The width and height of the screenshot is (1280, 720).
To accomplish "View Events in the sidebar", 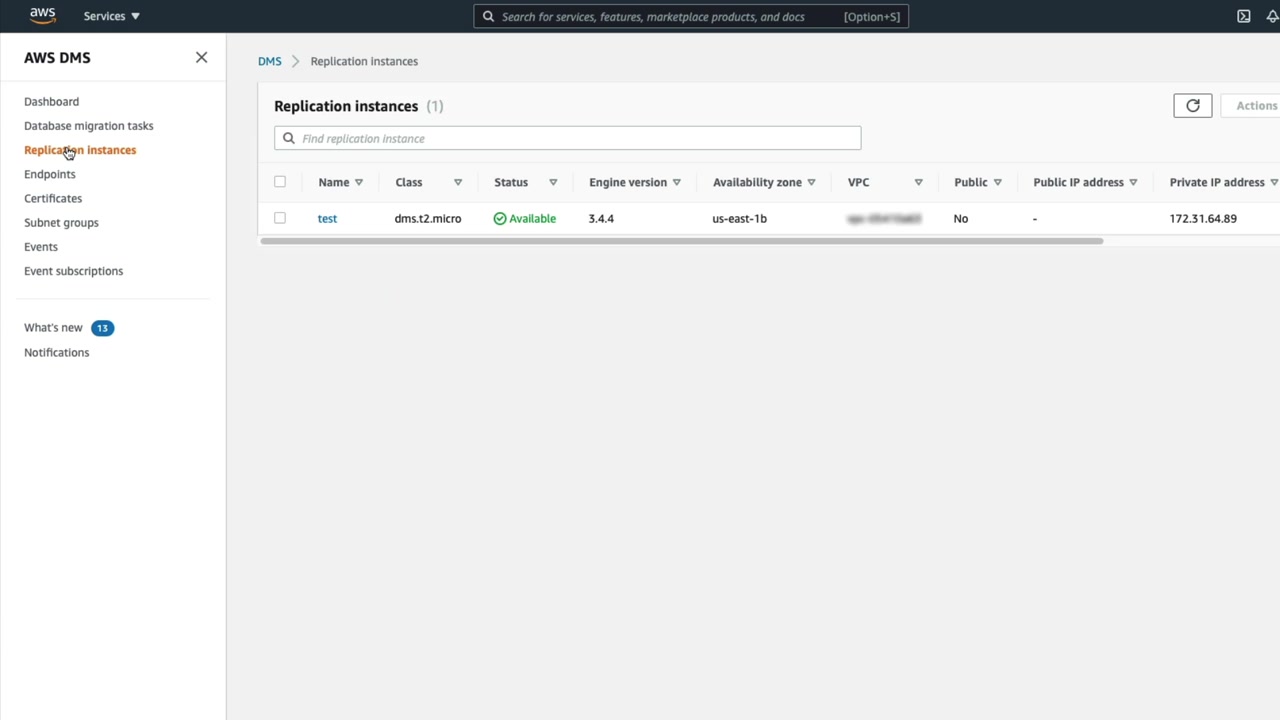I will [41, 247].
